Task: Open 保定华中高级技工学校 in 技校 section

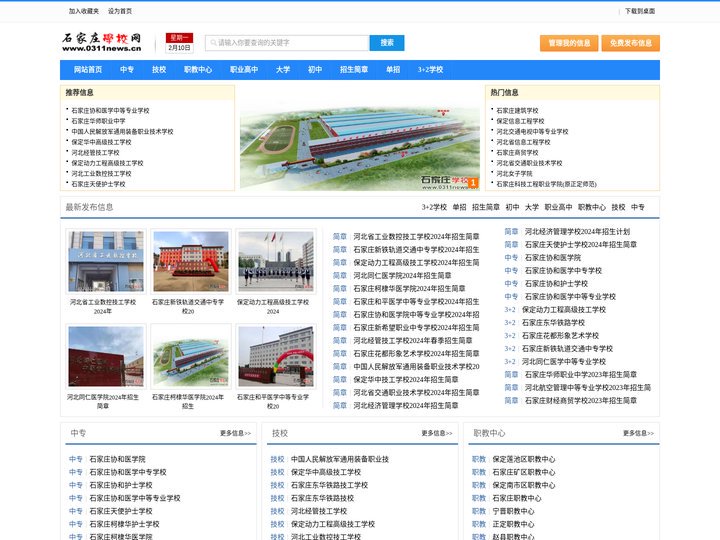Action: click(326, 472)
